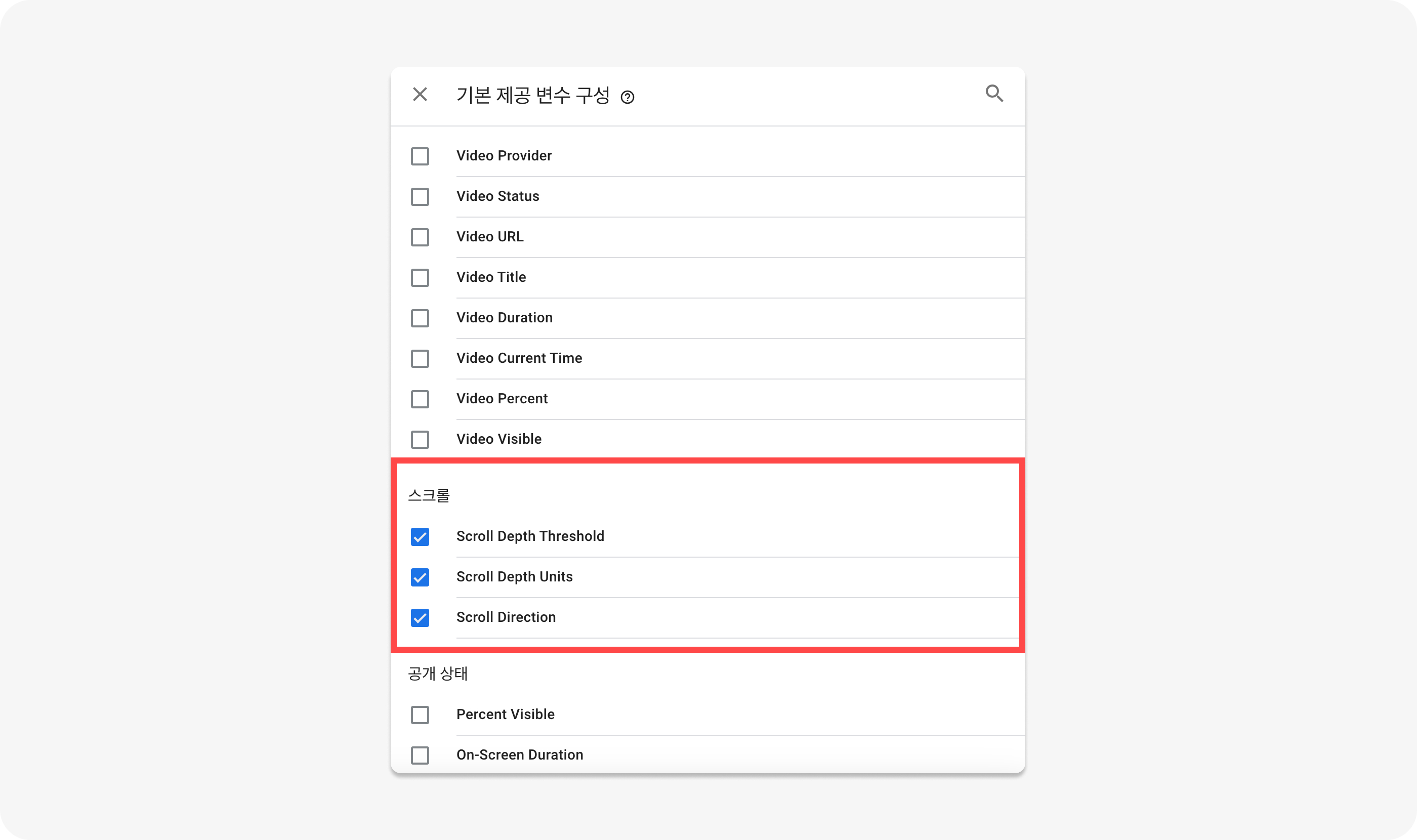Click the Video Title label text

point(491,277)
